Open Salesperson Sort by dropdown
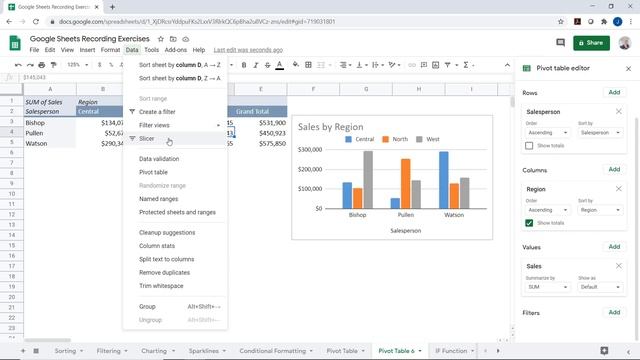640x360 pixels. tap(600, 133)
